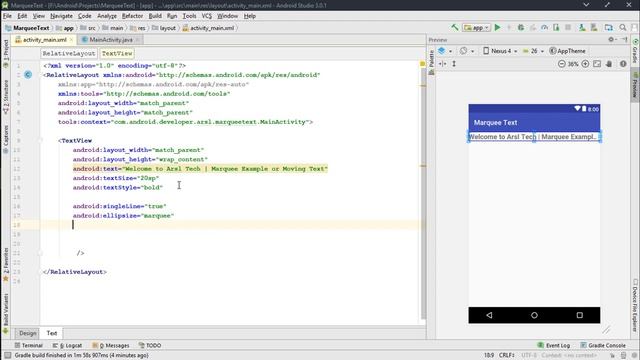Open the Gradle side tool window
This screenshot has height=360, width=640.
[635, 51]
